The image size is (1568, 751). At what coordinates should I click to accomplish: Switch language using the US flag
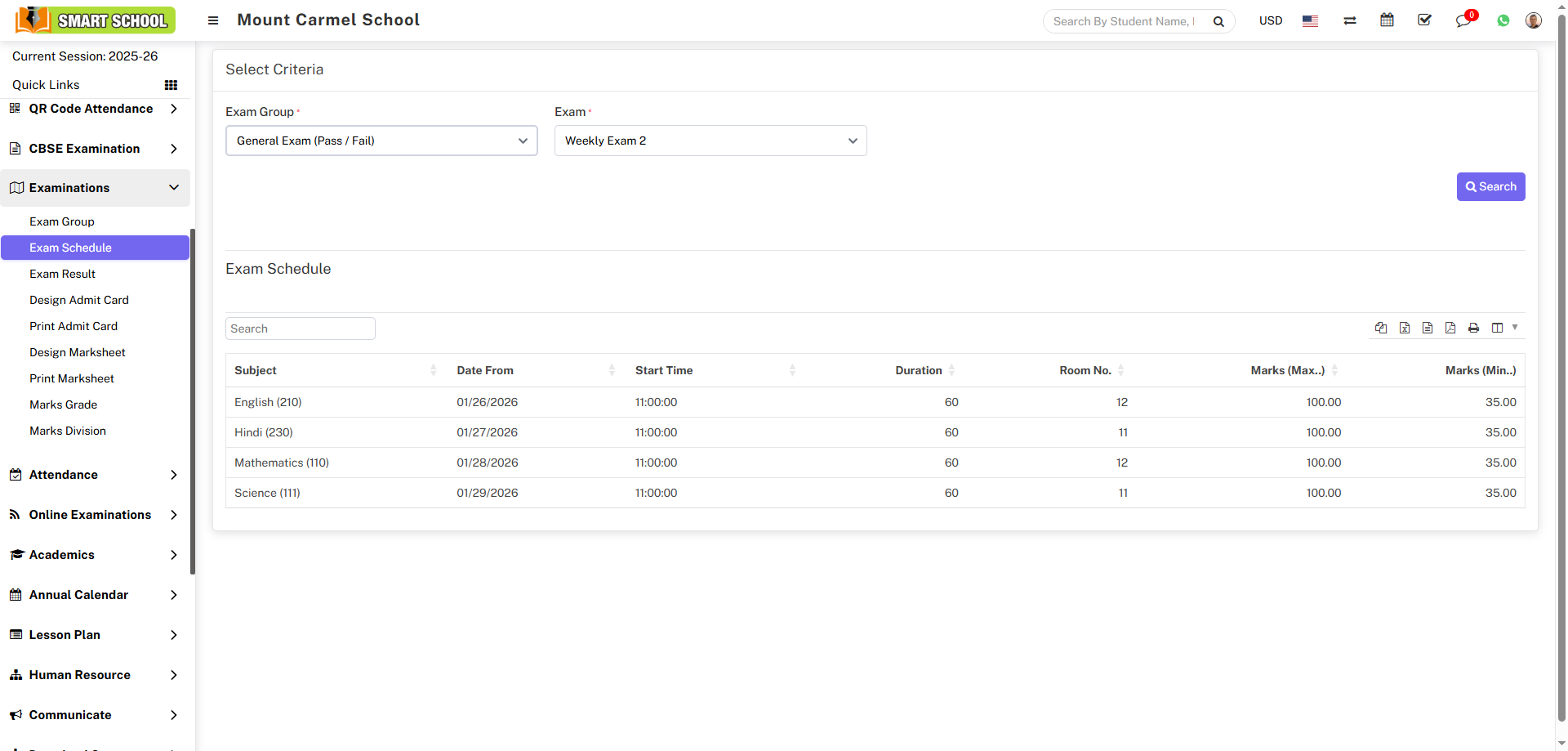(x=1310, y=21)
